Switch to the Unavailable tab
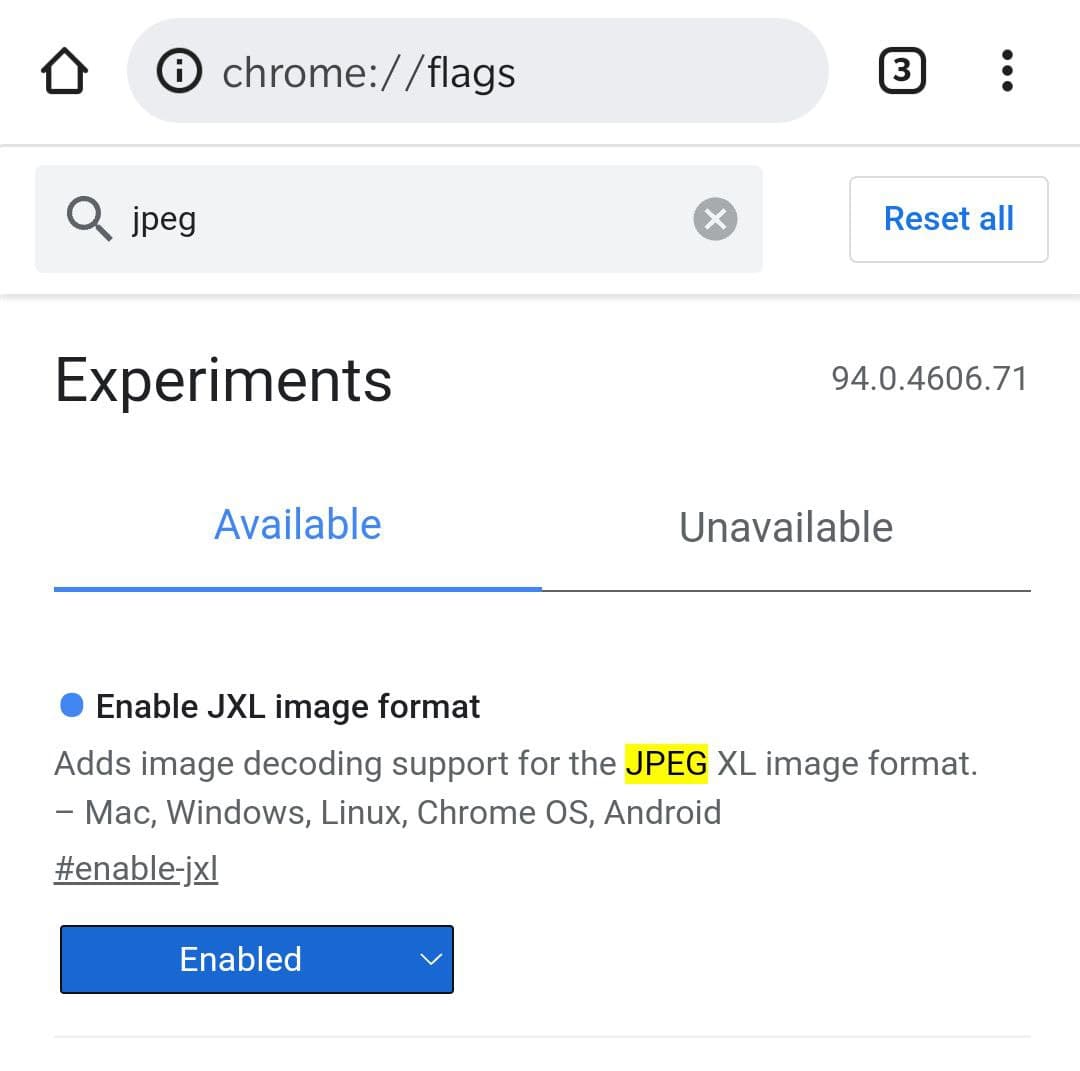This screenshot has width=1080, height=1071. (x=786, y=527)
